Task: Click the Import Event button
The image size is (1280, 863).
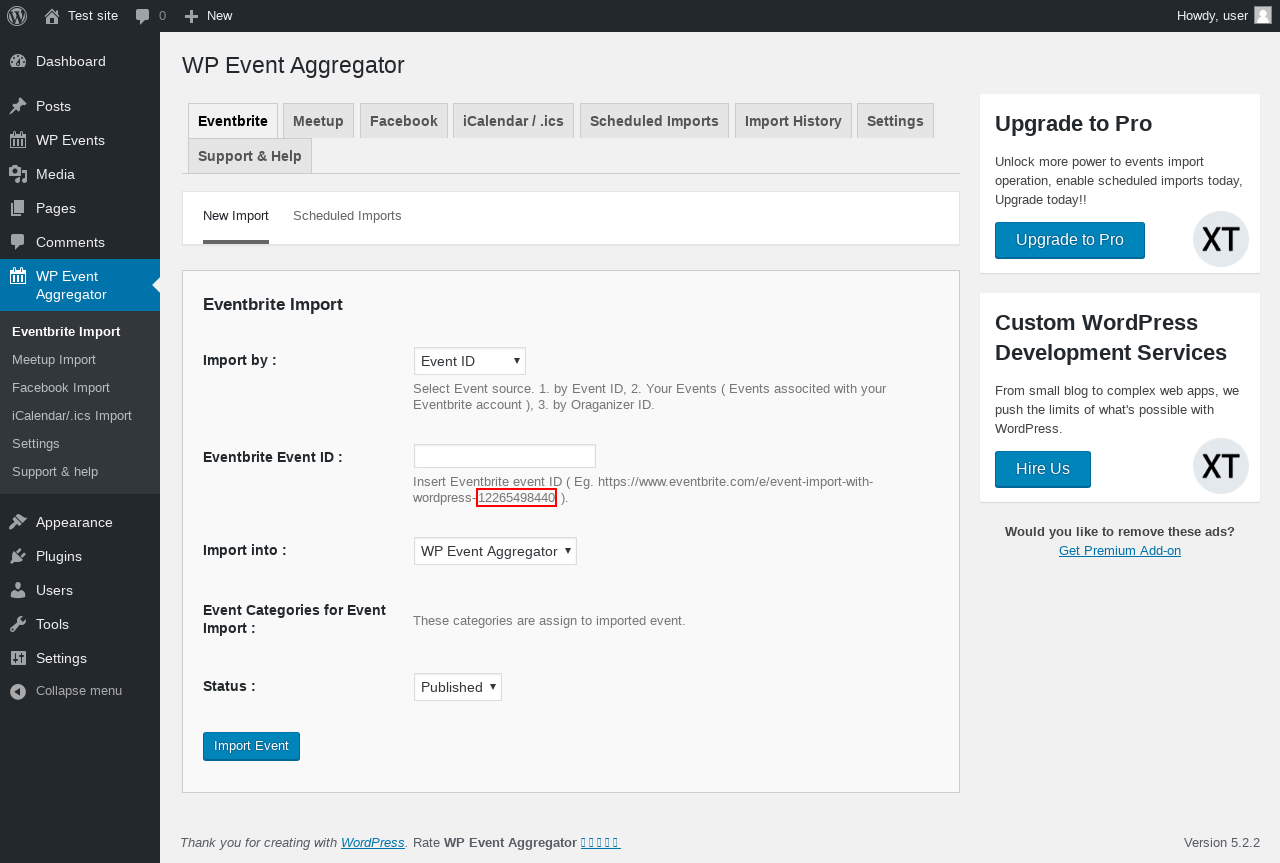Action: coord(251,746)
